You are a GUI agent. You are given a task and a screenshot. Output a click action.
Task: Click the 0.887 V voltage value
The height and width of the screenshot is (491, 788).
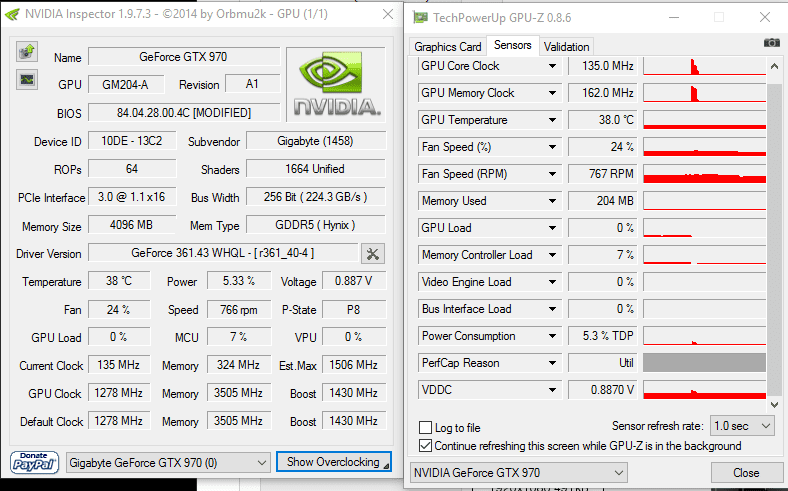[354, 281]
